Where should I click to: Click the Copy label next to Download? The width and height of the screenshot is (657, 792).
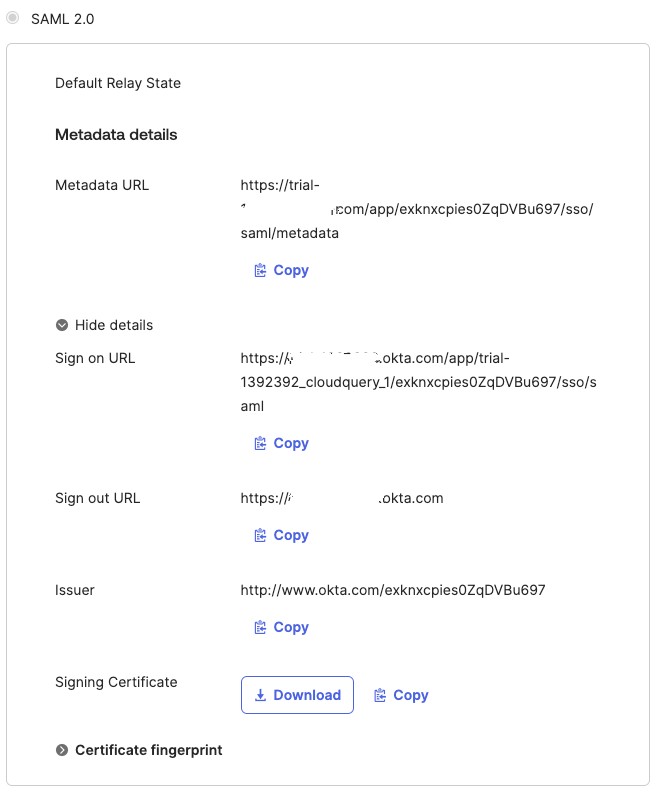(x=411, y=695)
